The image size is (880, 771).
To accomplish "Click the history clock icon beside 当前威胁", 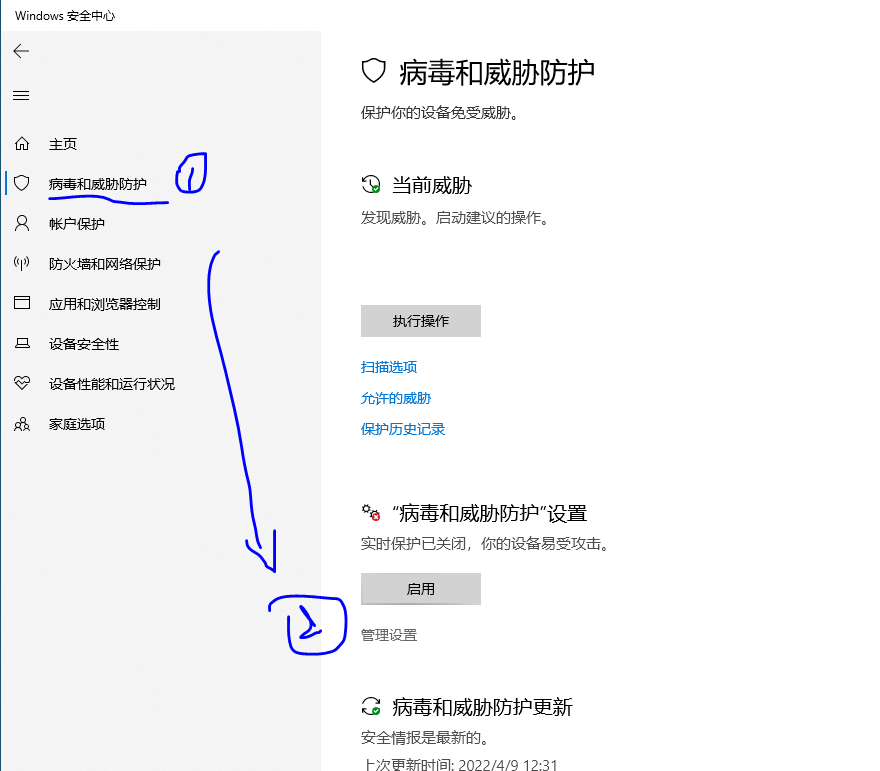I will [371, 185].
